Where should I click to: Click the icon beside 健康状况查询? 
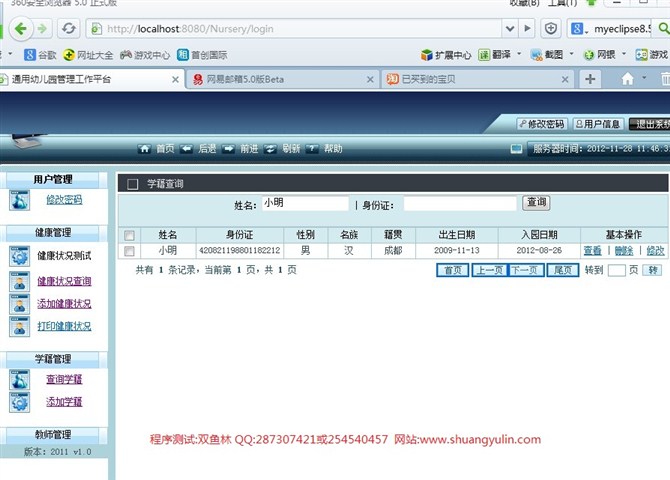coord(20,281)
